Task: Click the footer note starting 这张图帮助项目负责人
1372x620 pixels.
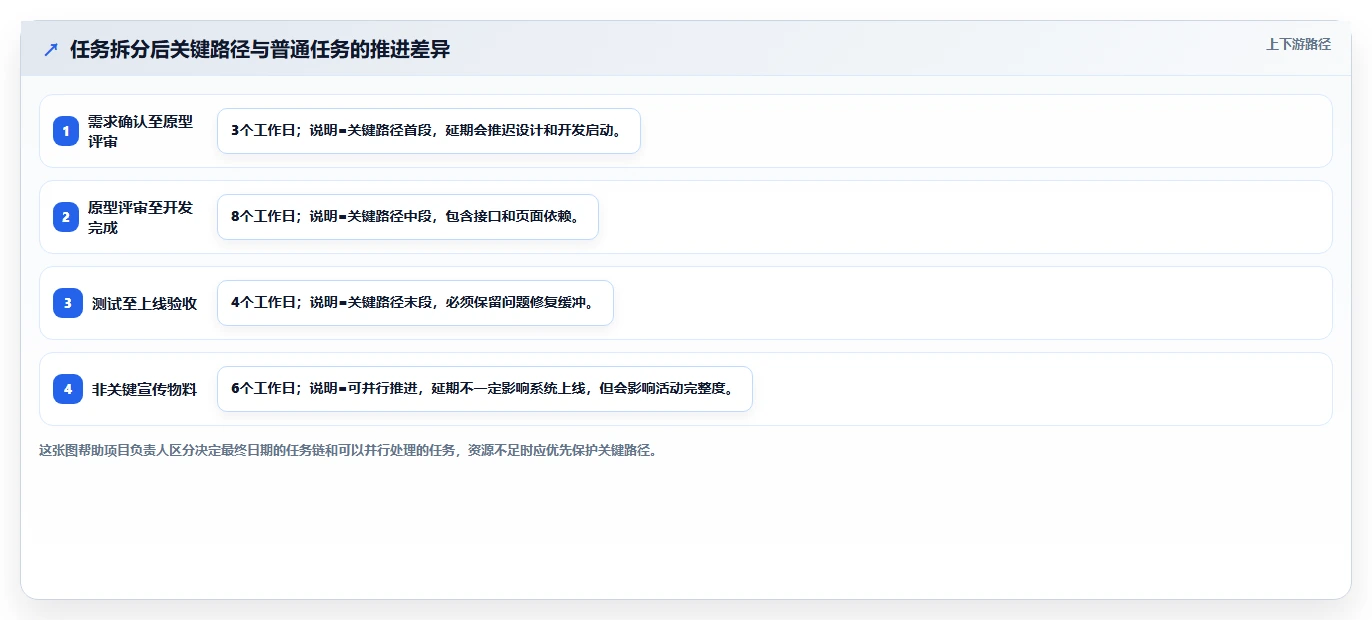Action: pos(348,450)
